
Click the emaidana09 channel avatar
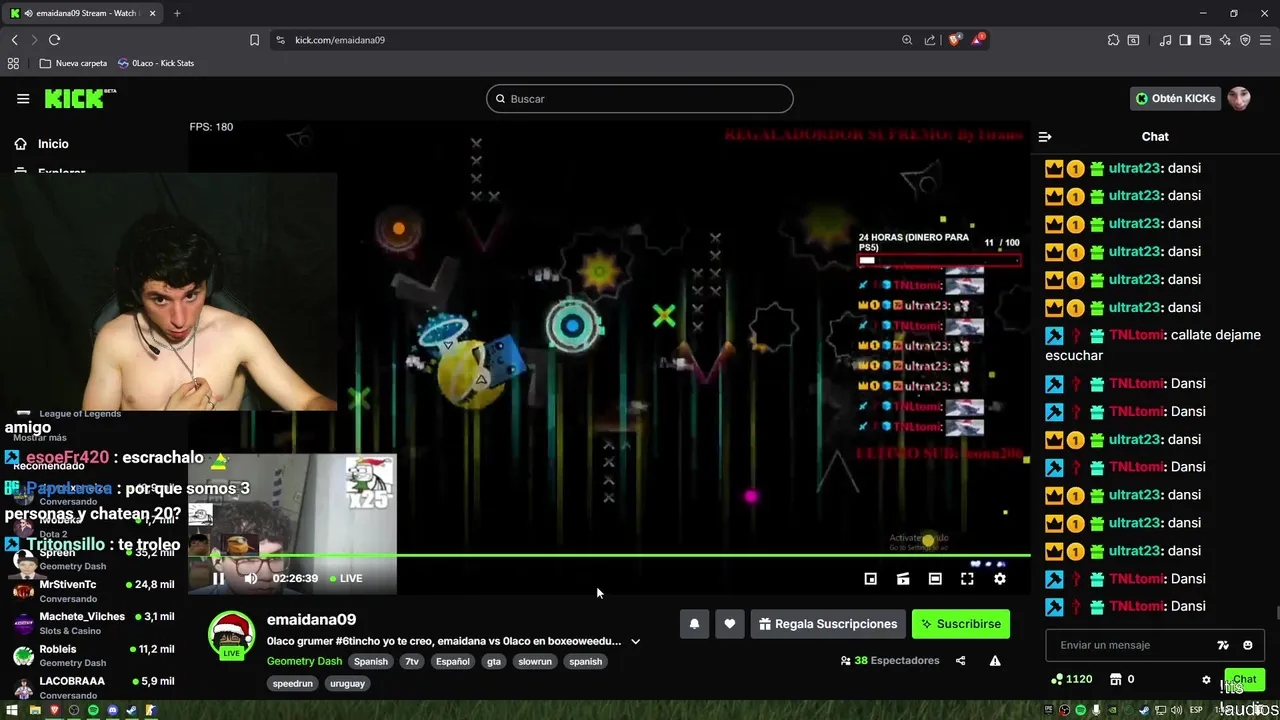pos(231,635)
